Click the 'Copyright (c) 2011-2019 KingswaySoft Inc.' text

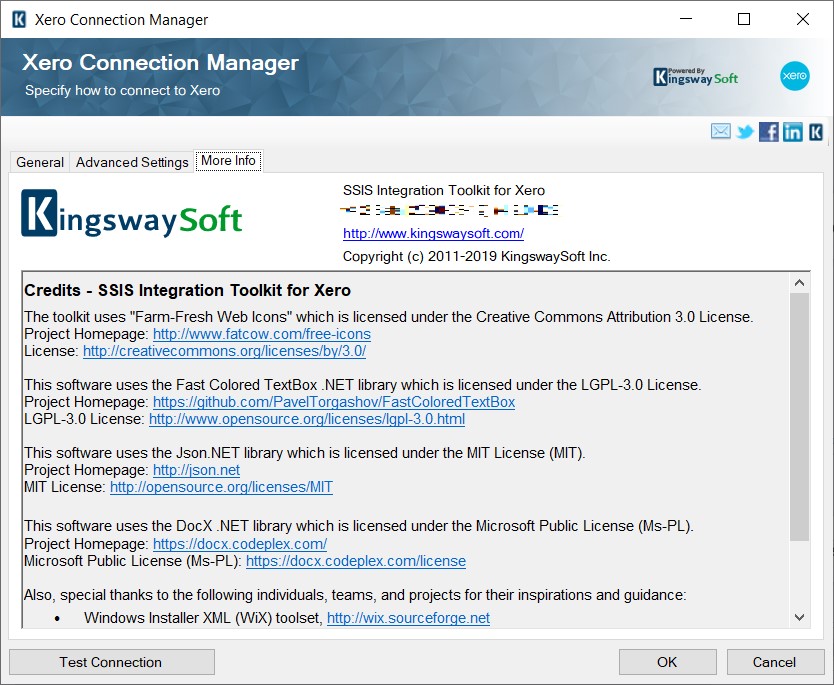pyautogui.click(x=477, y=256)
